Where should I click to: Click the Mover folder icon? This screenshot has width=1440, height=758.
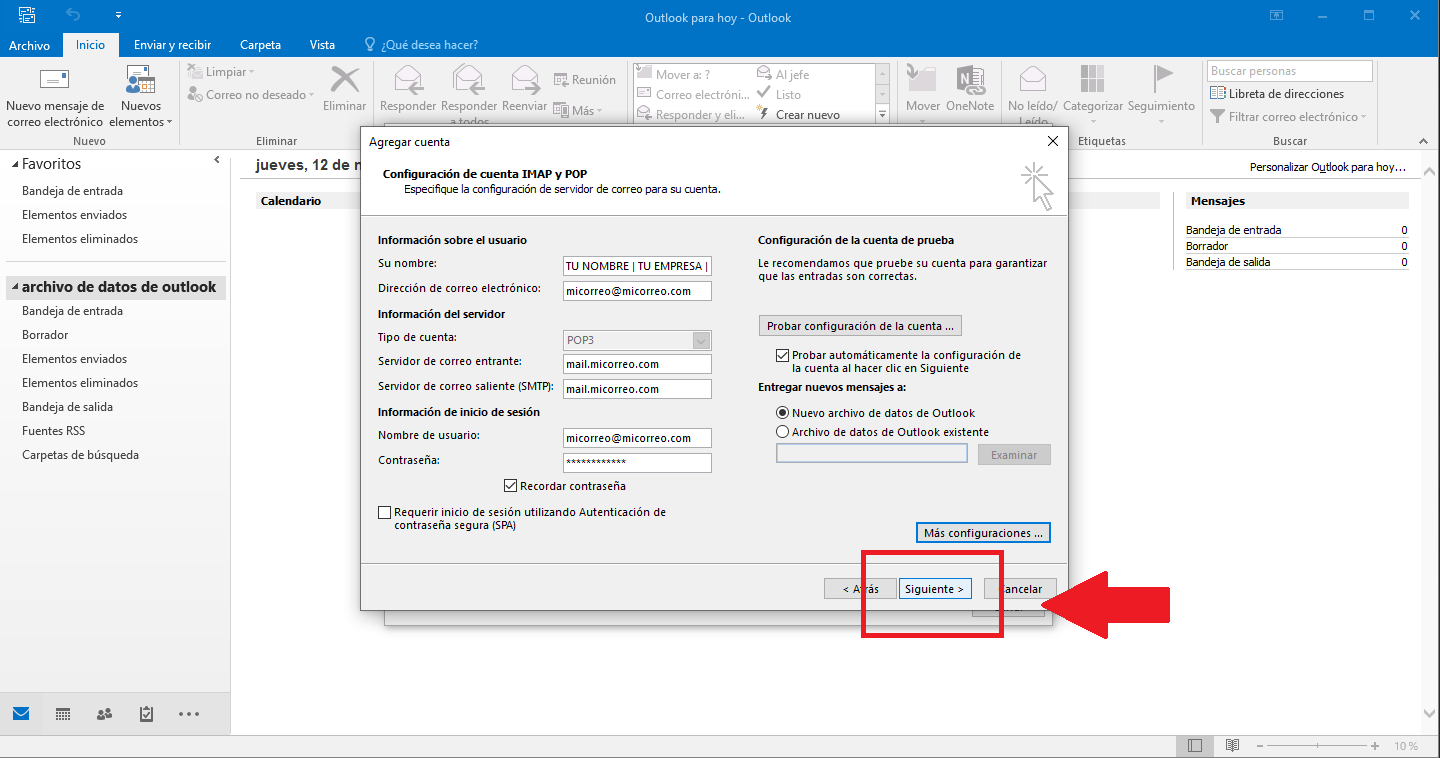point(922,80)
